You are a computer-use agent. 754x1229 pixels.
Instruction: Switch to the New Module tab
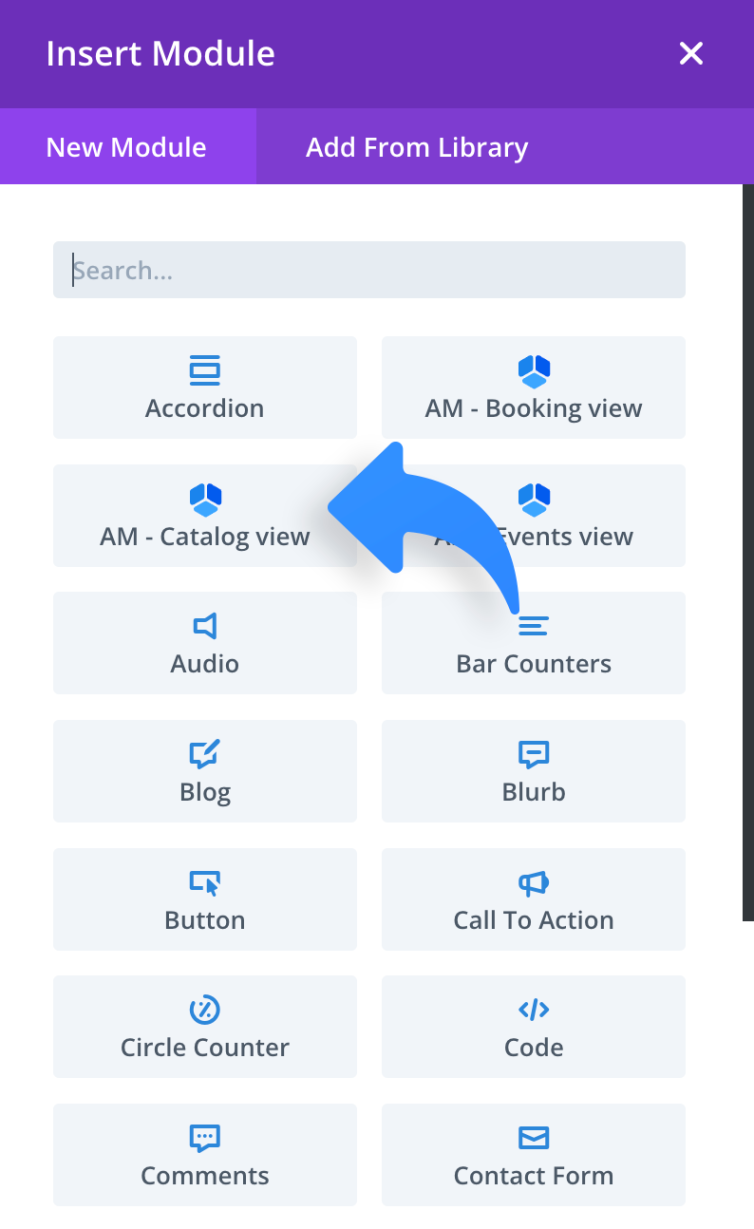127,147
